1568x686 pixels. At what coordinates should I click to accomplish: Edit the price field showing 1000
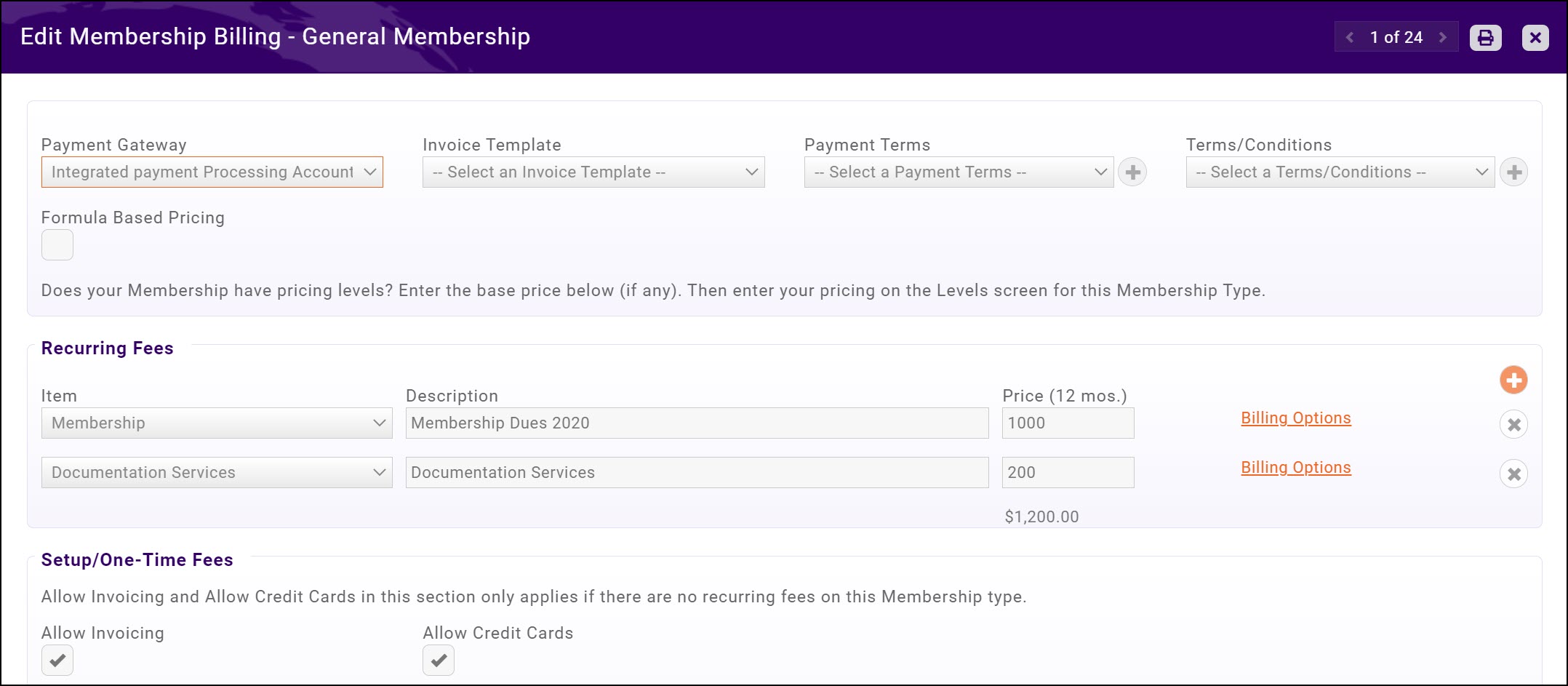tap(1068, 423)
